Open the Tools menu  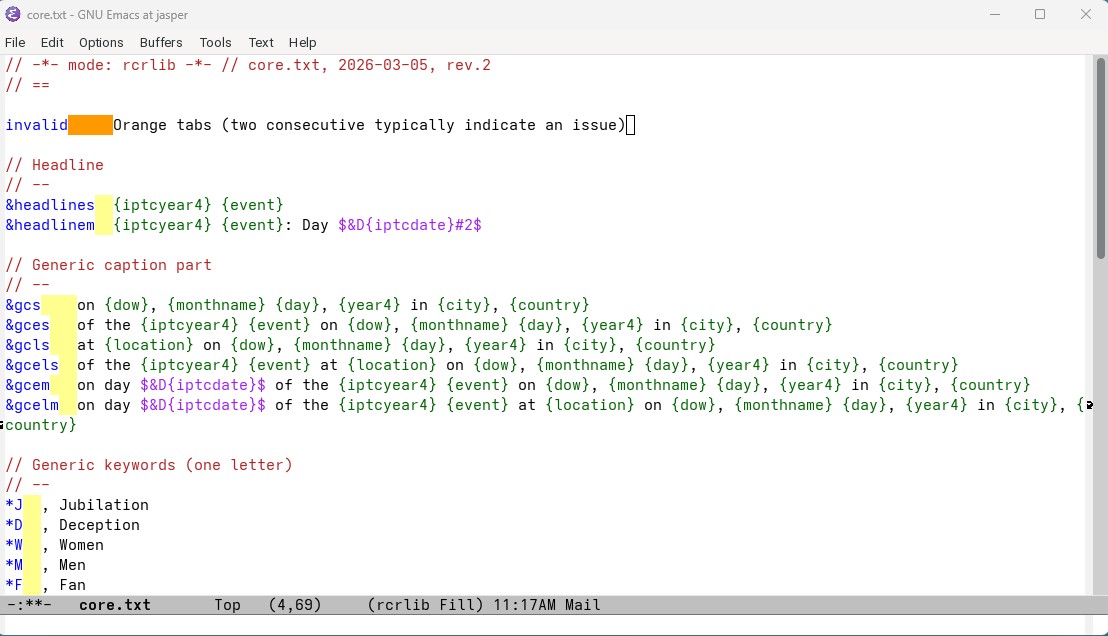216,42
